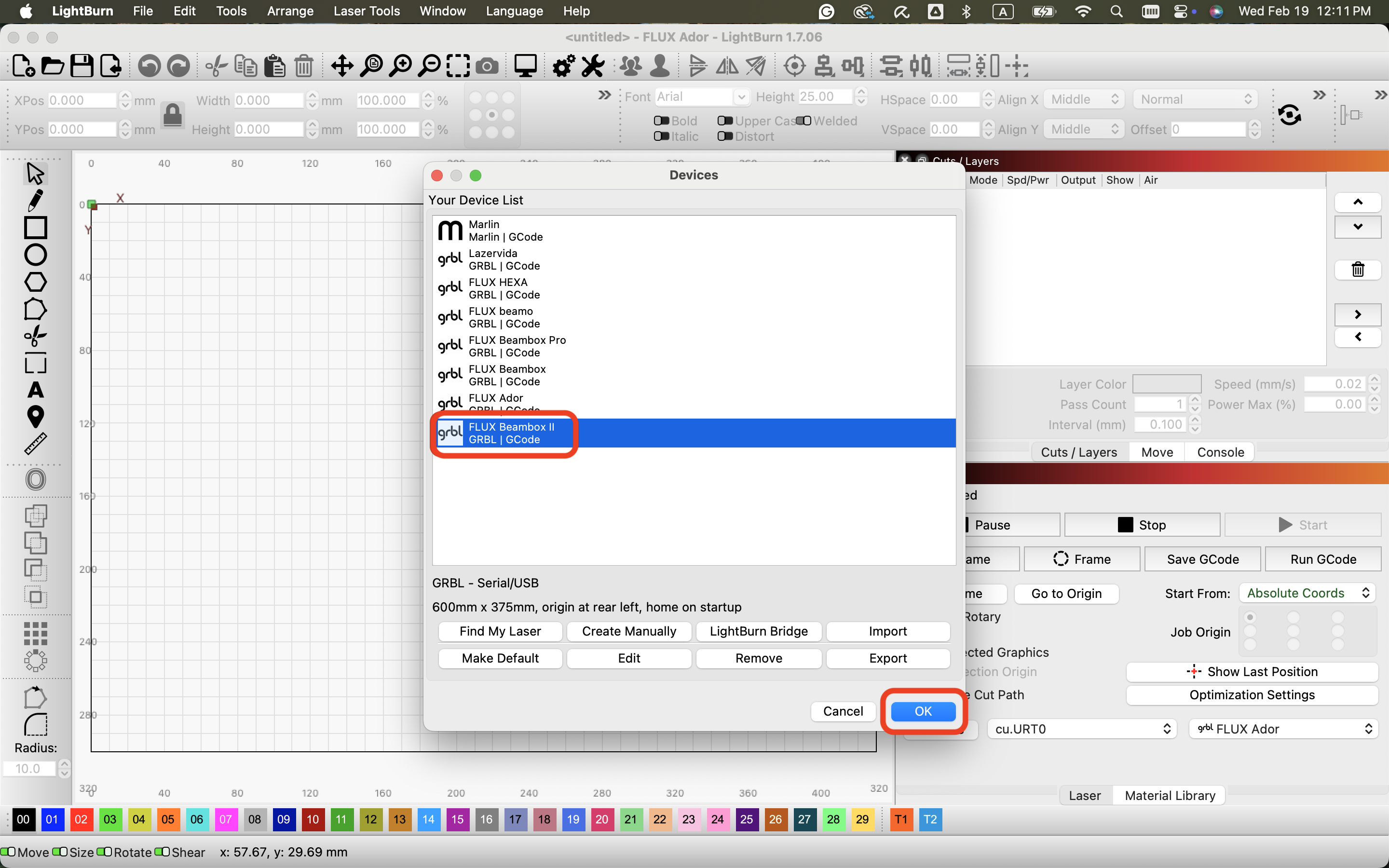Screen dimensions: 1389x868
Task: Select the Draw Lines pencil tool
Action: (35, 200)
